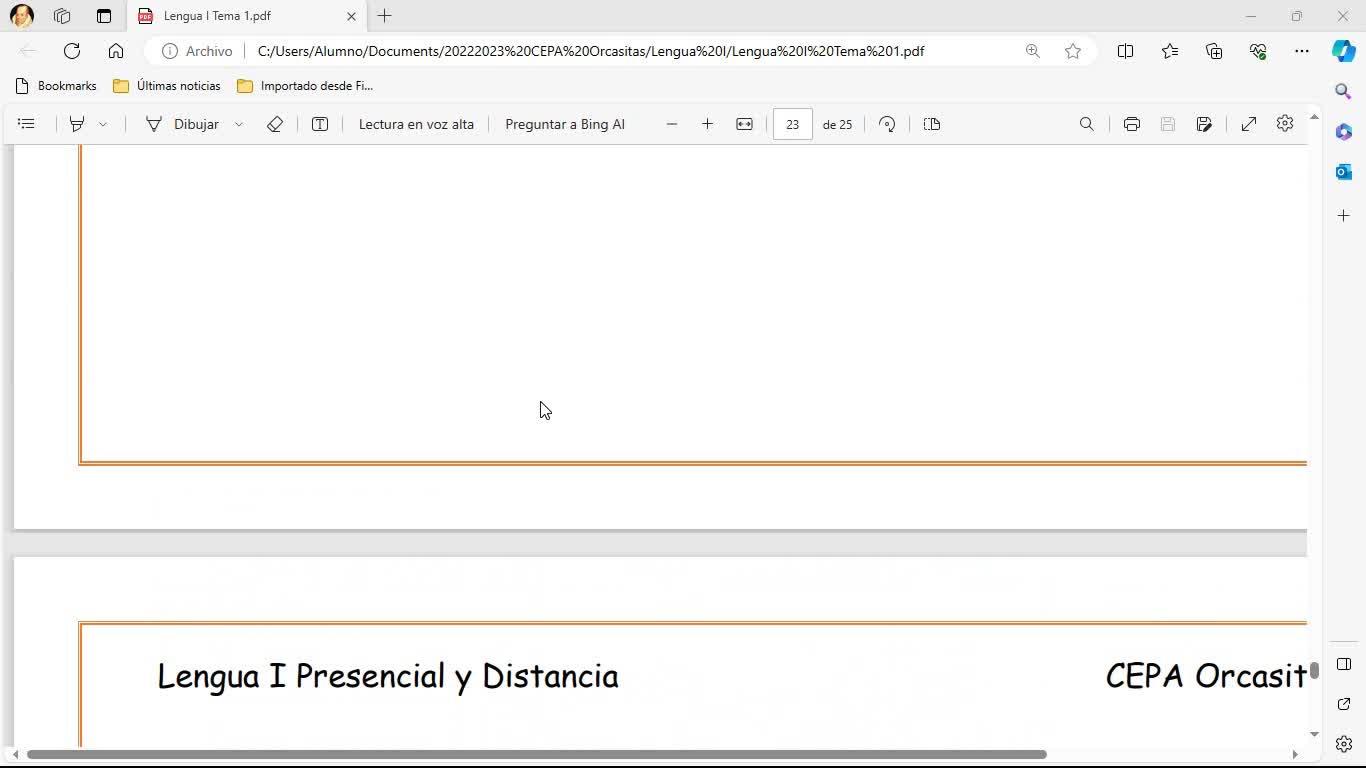Add an app to the sidebar
This screenshot has height=768, width=1366.
click(x=1344, y=216)
